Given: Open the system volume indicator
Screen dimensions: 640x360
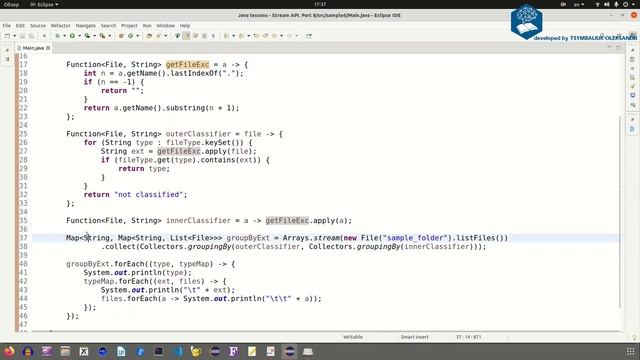Looking at the screenshot, I should coord(607,4).
